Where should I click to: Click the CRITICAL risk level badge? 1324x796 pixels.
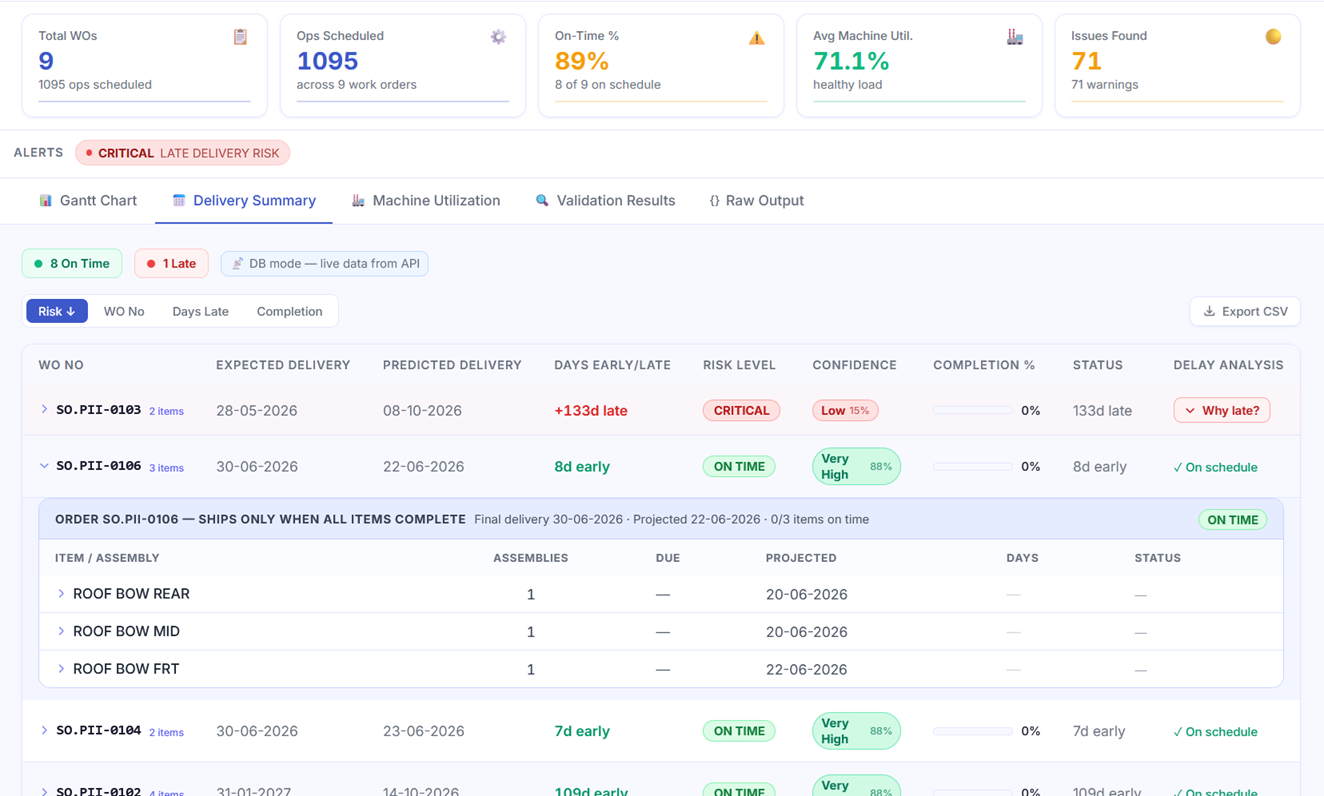click(741, 410)
